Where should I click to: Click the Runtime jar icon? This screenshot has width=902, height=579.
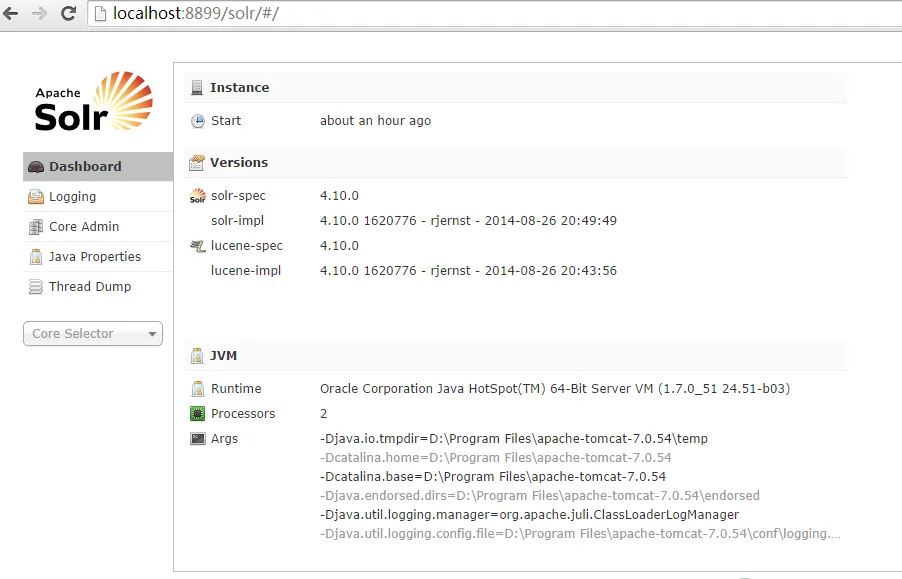coord(197,389)
